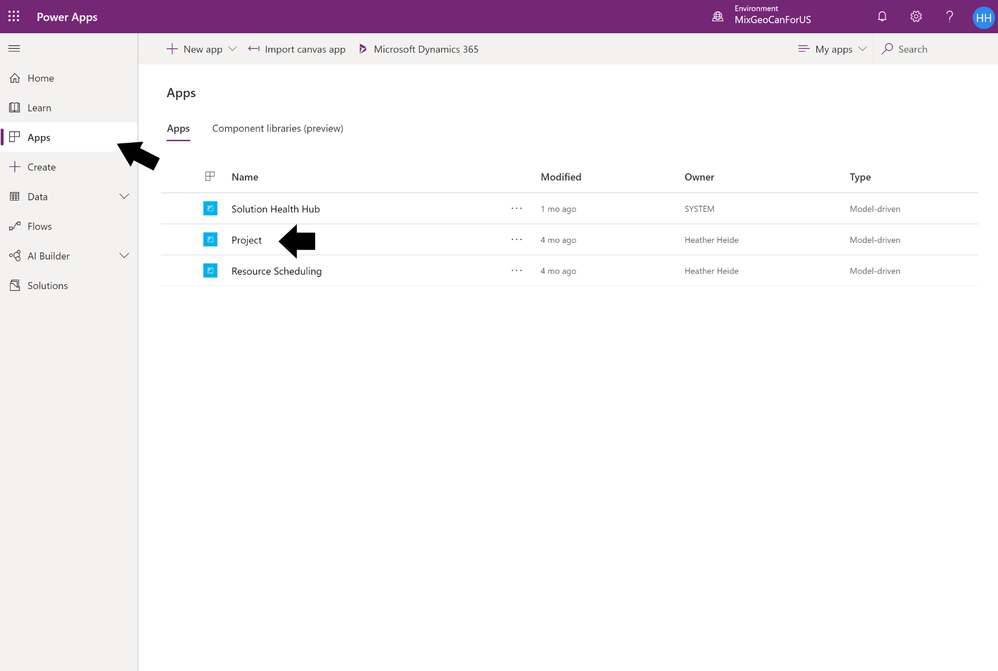The height and width of the screenshot is (671, 998).
Task: Click the Solution Health Hub app icon
Action: (210, 208)
